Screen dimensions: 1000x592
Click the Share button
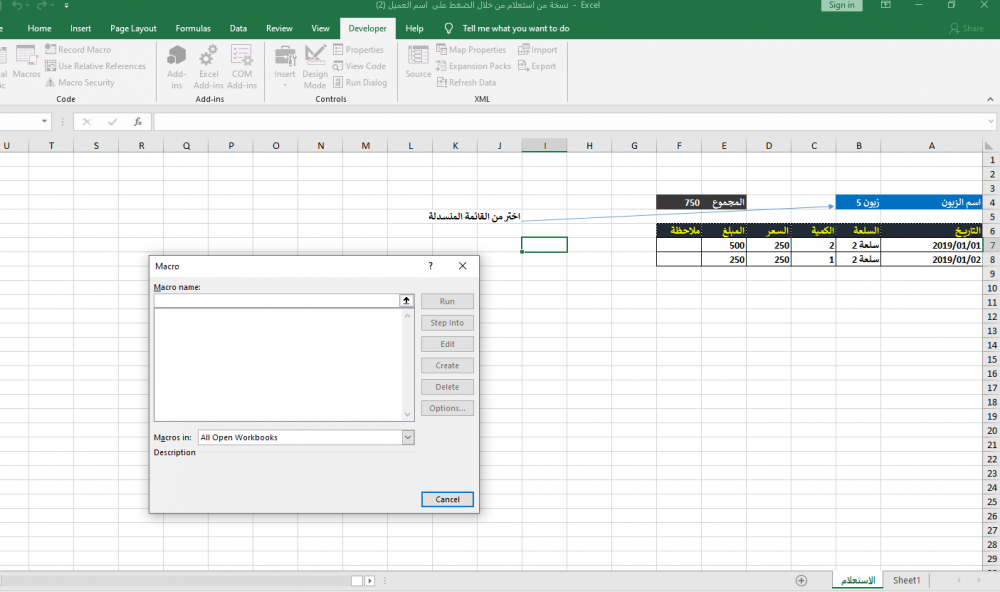(966, 28)
